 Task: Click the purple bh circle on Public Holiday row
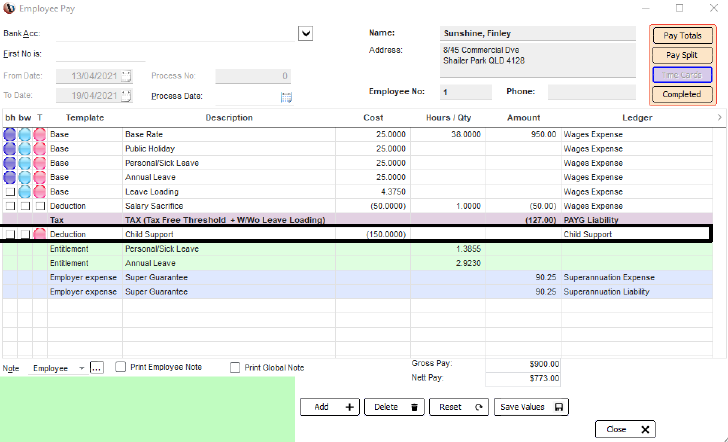pyautogui.click(x=10, y=149)
